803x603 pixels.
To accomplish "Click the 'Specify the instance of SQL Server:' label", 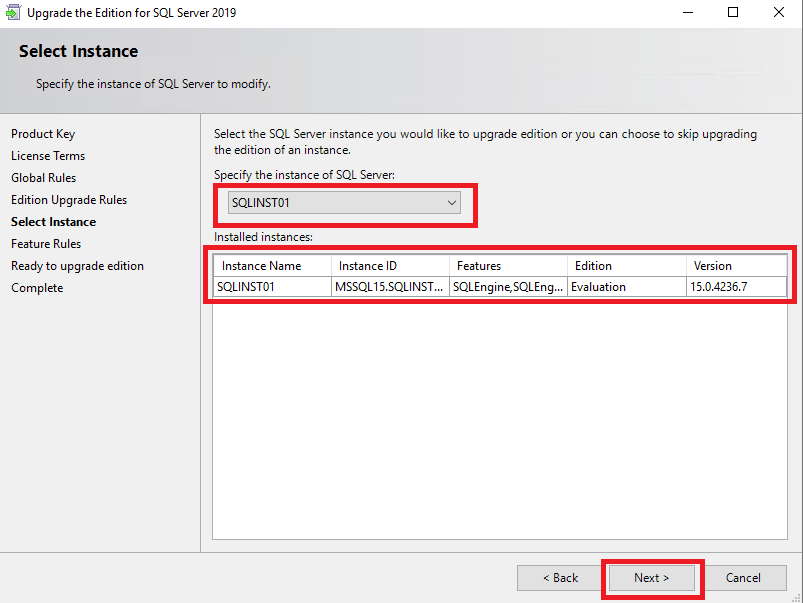I will coord(304,175).
